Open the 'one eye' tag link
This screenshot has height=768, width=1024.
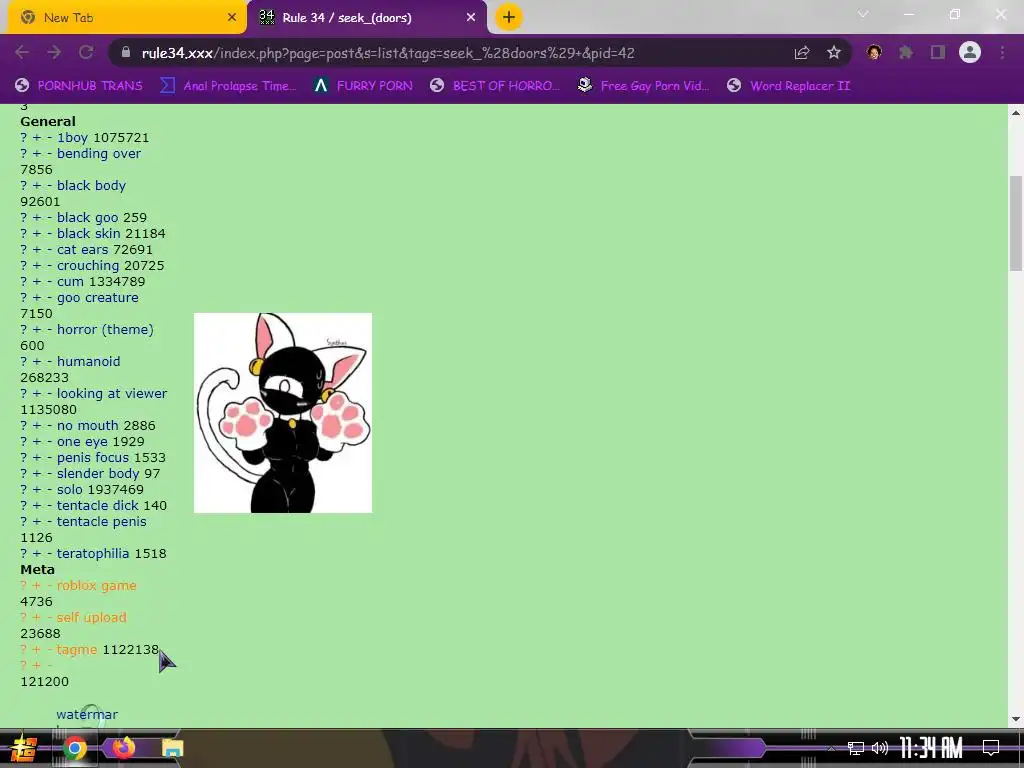point(82,441)
